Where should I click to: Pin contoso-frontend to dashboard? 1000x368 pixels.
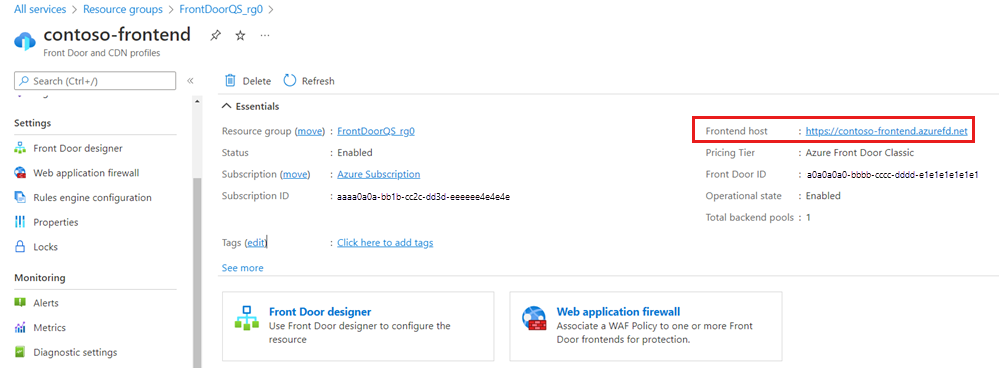[216, 36]
